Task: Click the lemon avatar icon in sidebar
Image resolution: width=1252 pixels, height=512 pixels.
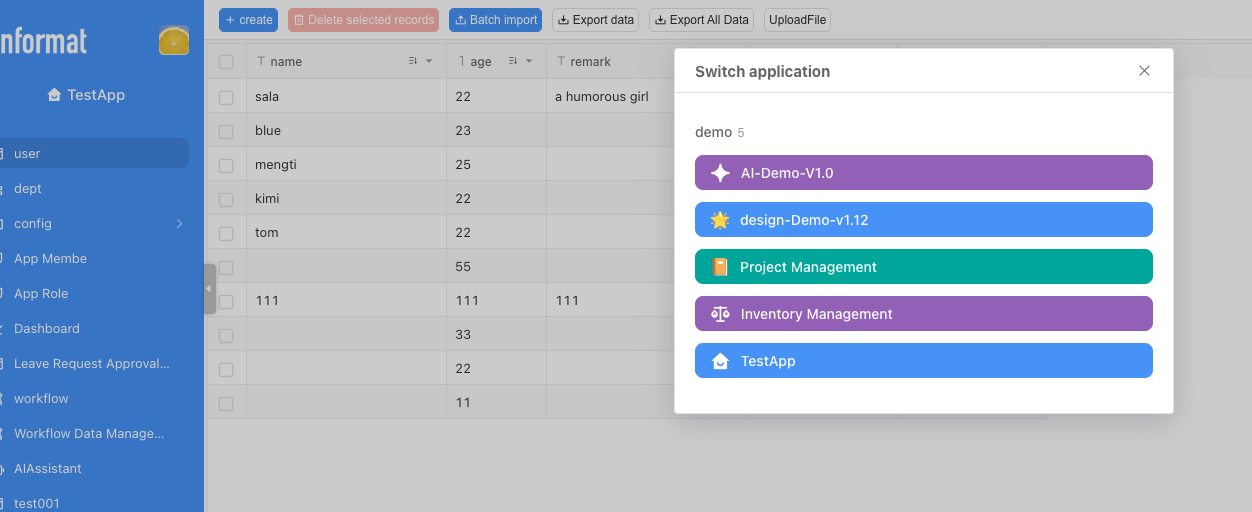Action: [174, 41]
